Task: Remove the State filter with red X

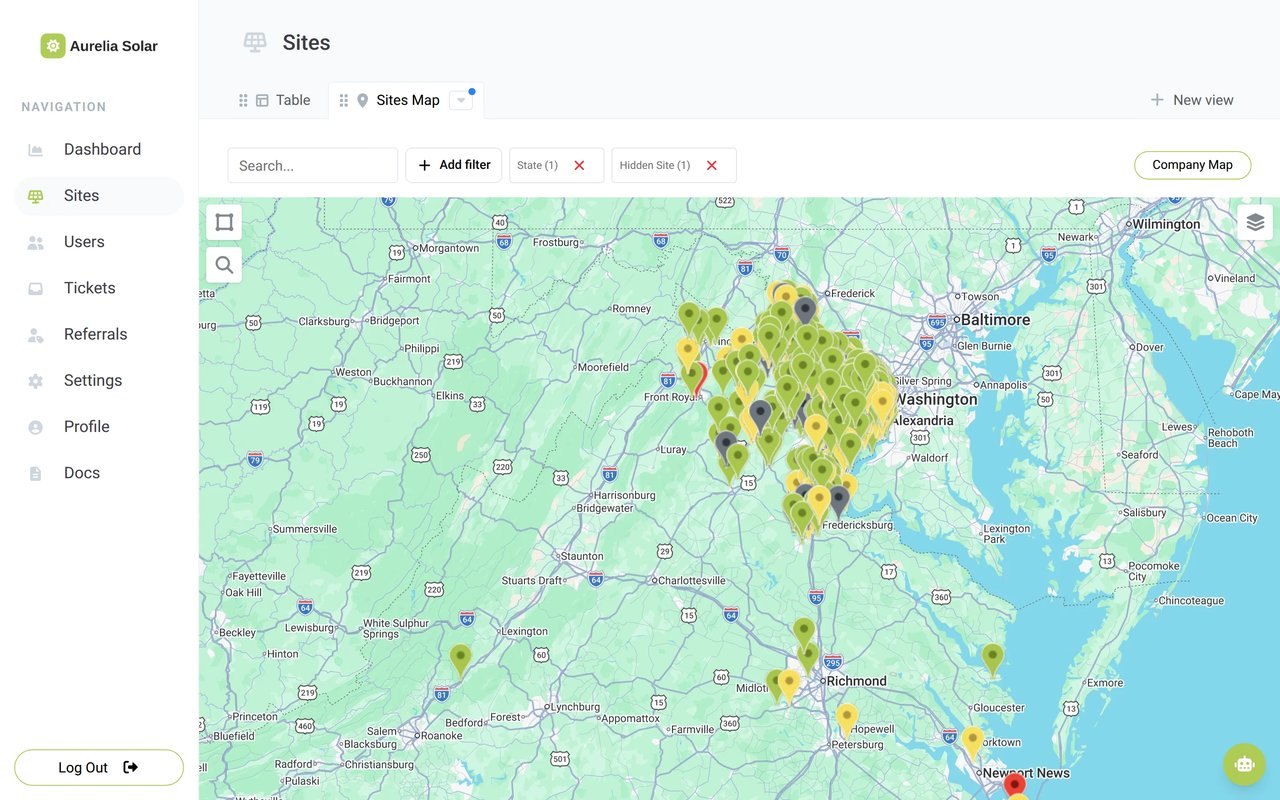Action: click(x=579, y=165)
